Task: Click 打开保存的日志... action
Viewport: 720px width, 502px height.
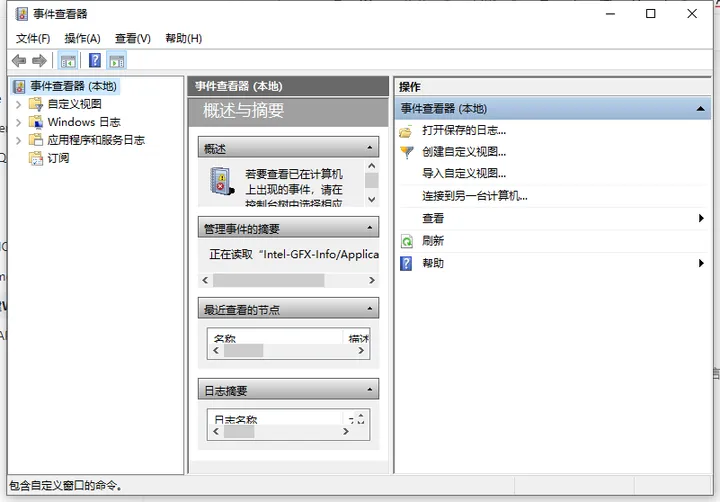Action: [464, 130]
